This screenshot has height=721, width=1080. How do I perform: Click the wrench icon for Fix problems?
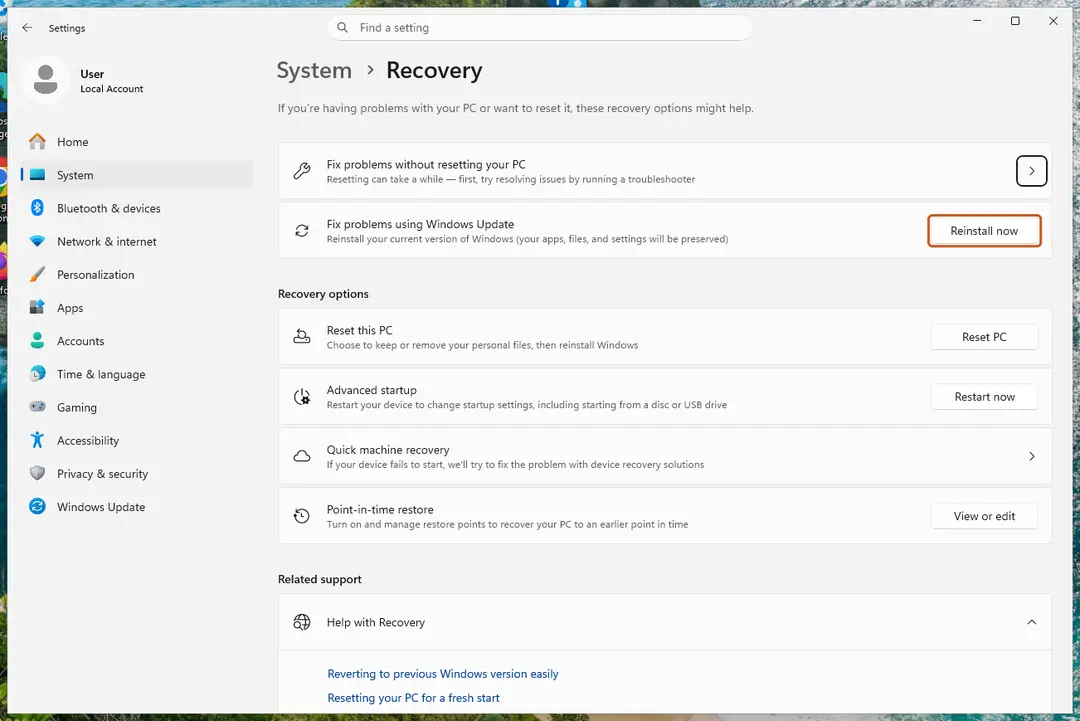click(302, 171)
